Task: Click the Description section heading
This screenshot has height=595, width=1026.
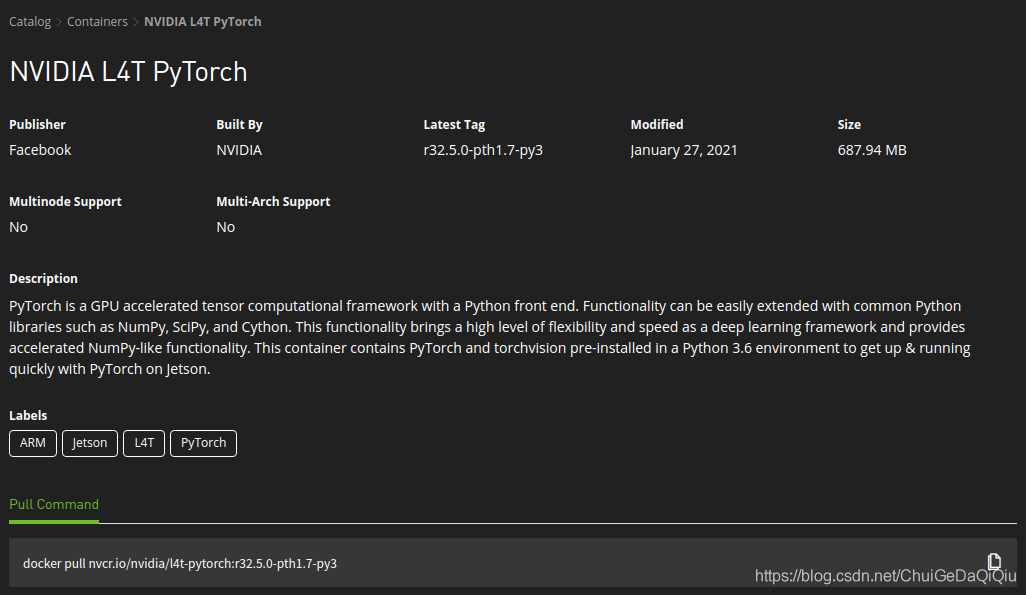Action: pyautogui.click(x=43, y=277)
